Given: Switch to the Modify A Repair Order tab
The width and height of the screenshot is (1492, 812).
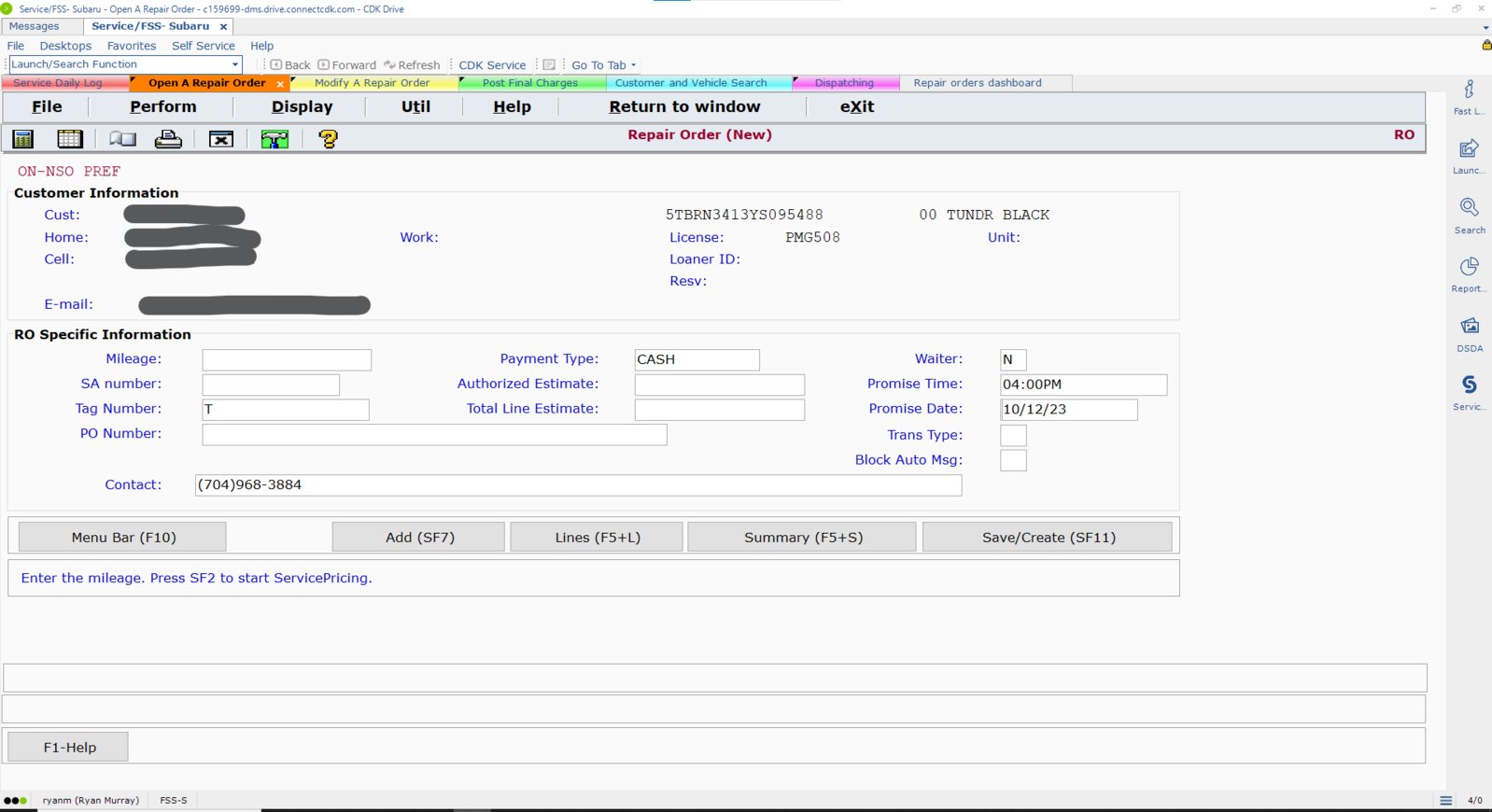Looking at the screenshot, I should click(372, 83).
